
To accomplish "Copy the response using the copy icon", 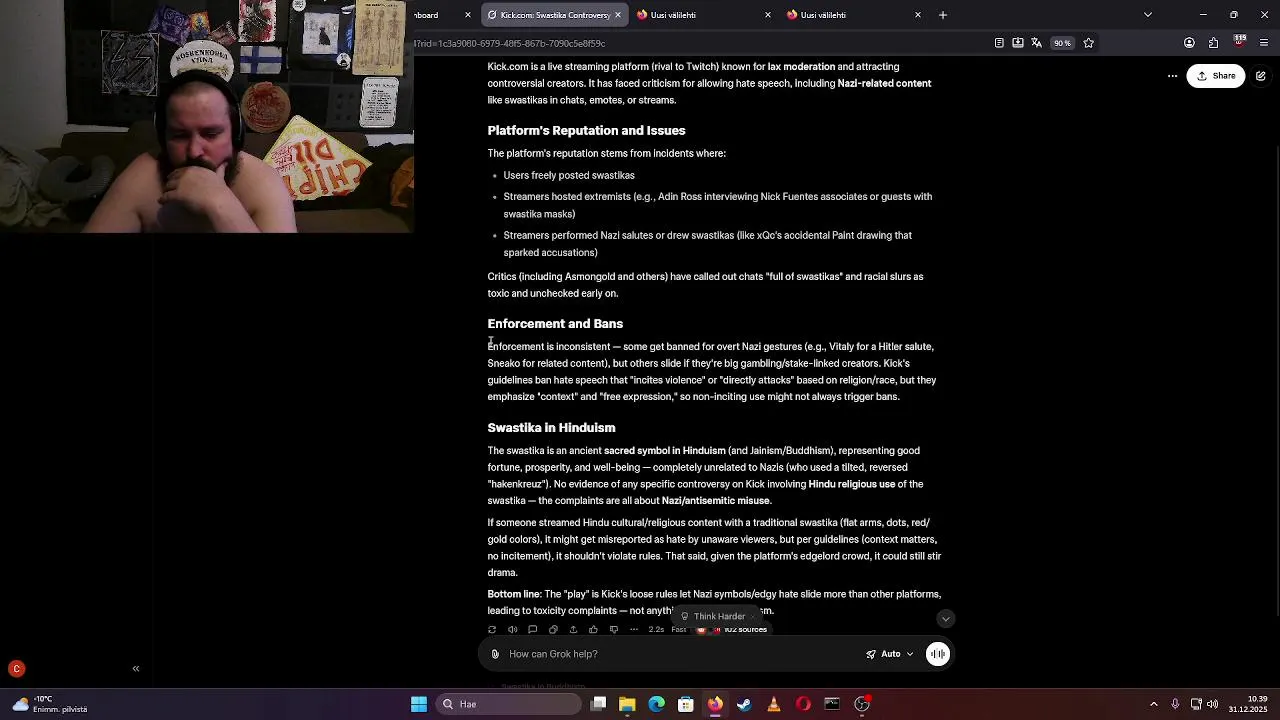I will click(553, 630).
